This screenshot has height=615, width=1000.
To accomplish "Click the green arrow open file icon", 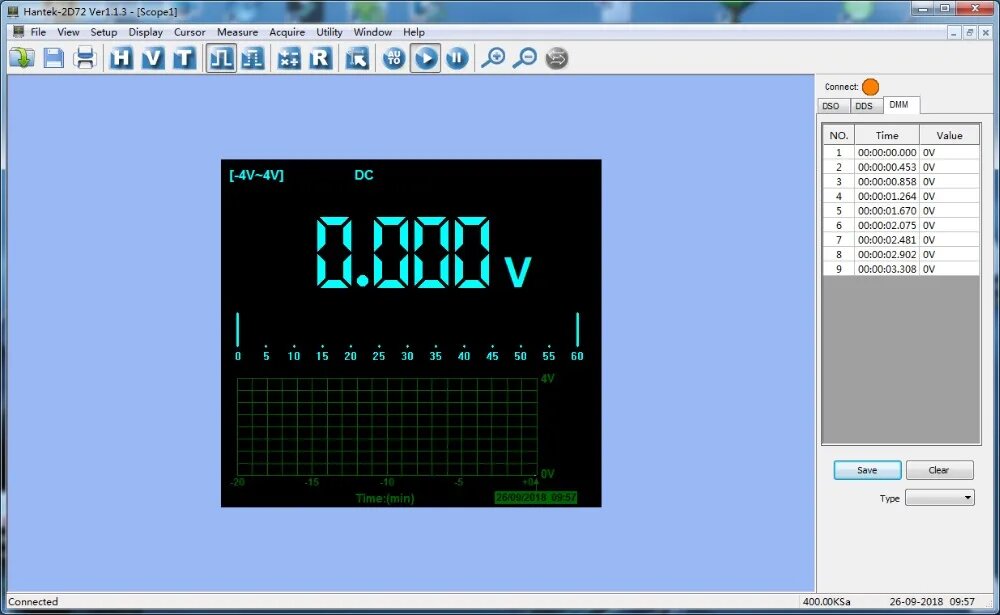I will [22, 58].
